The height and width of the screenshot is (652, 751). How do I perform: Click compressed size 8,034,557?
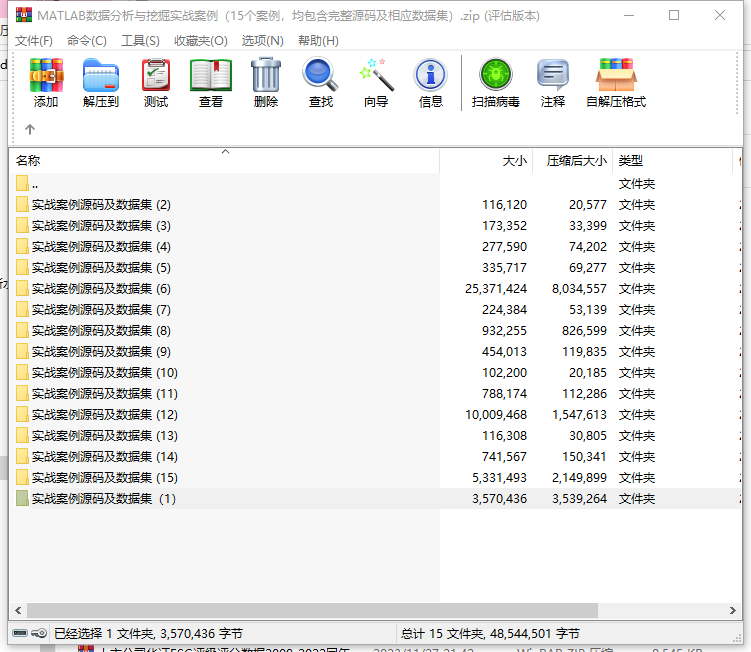click(579, 288)
